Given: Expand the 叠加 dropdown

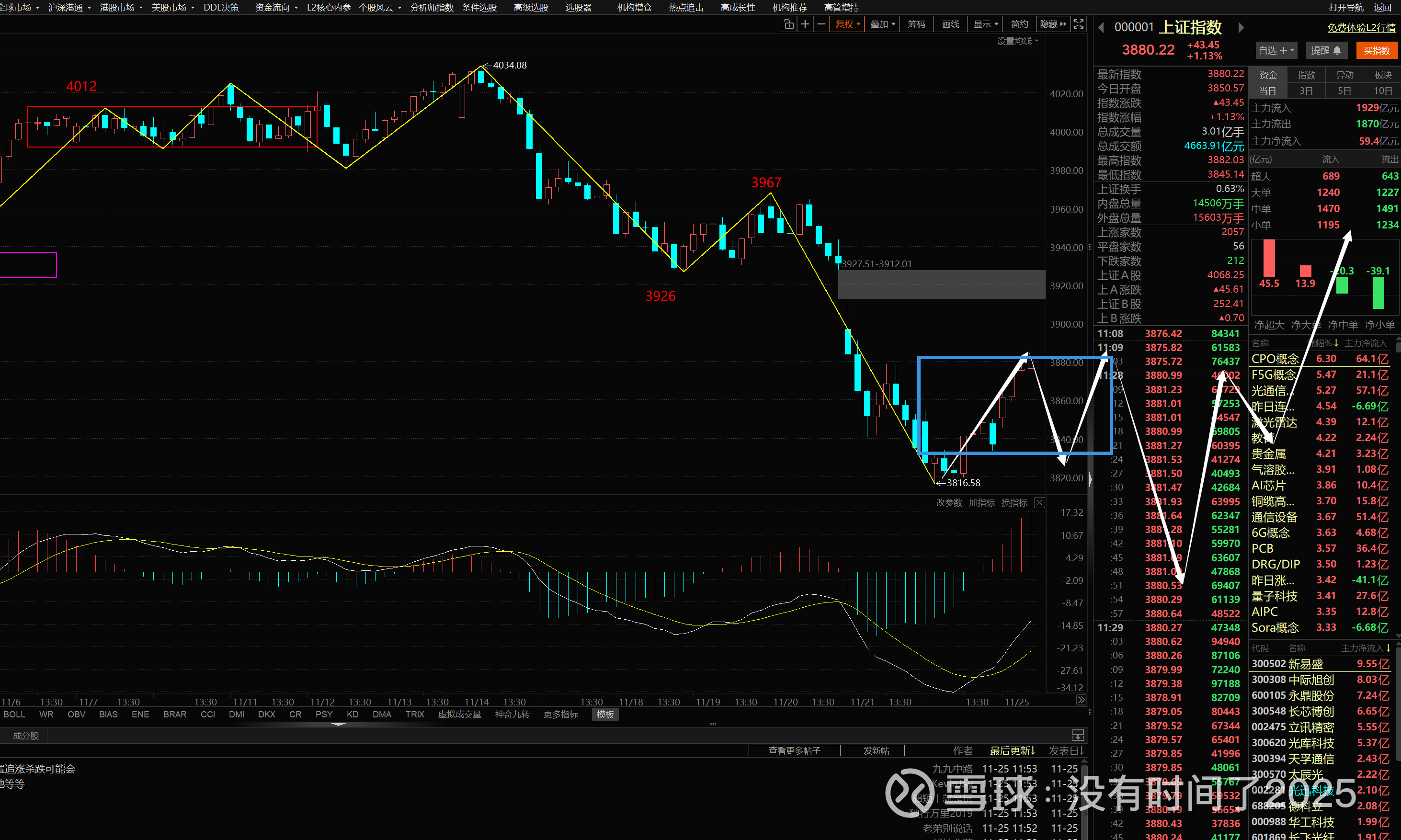Looking at the screenshot, I should click(x=882, y=24).
